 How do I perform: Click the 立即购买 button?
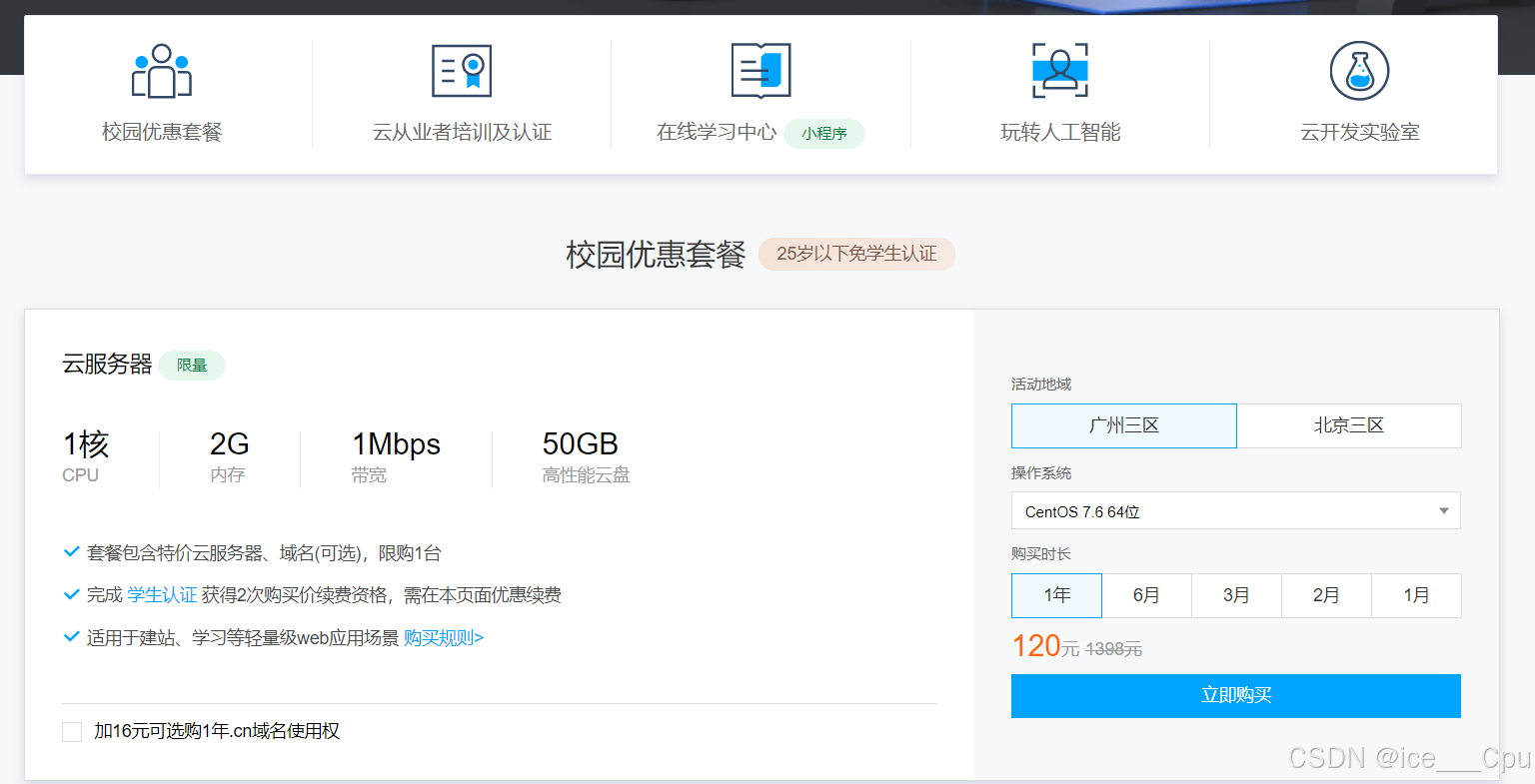(x=1236, y=696)
